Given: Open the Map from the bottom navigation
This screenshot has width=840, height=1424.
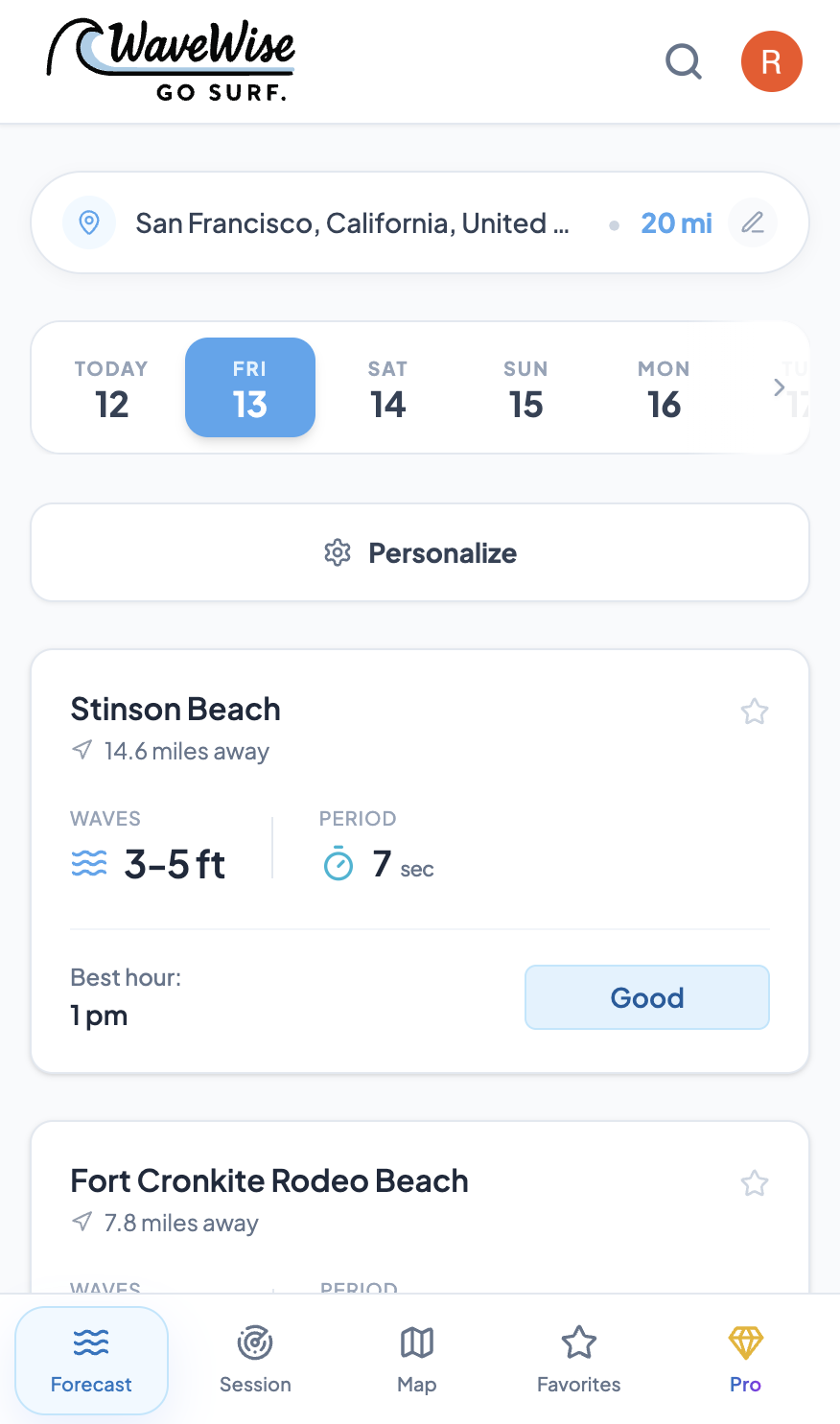Looking at the screenshot, I should tap(416, 1343).
